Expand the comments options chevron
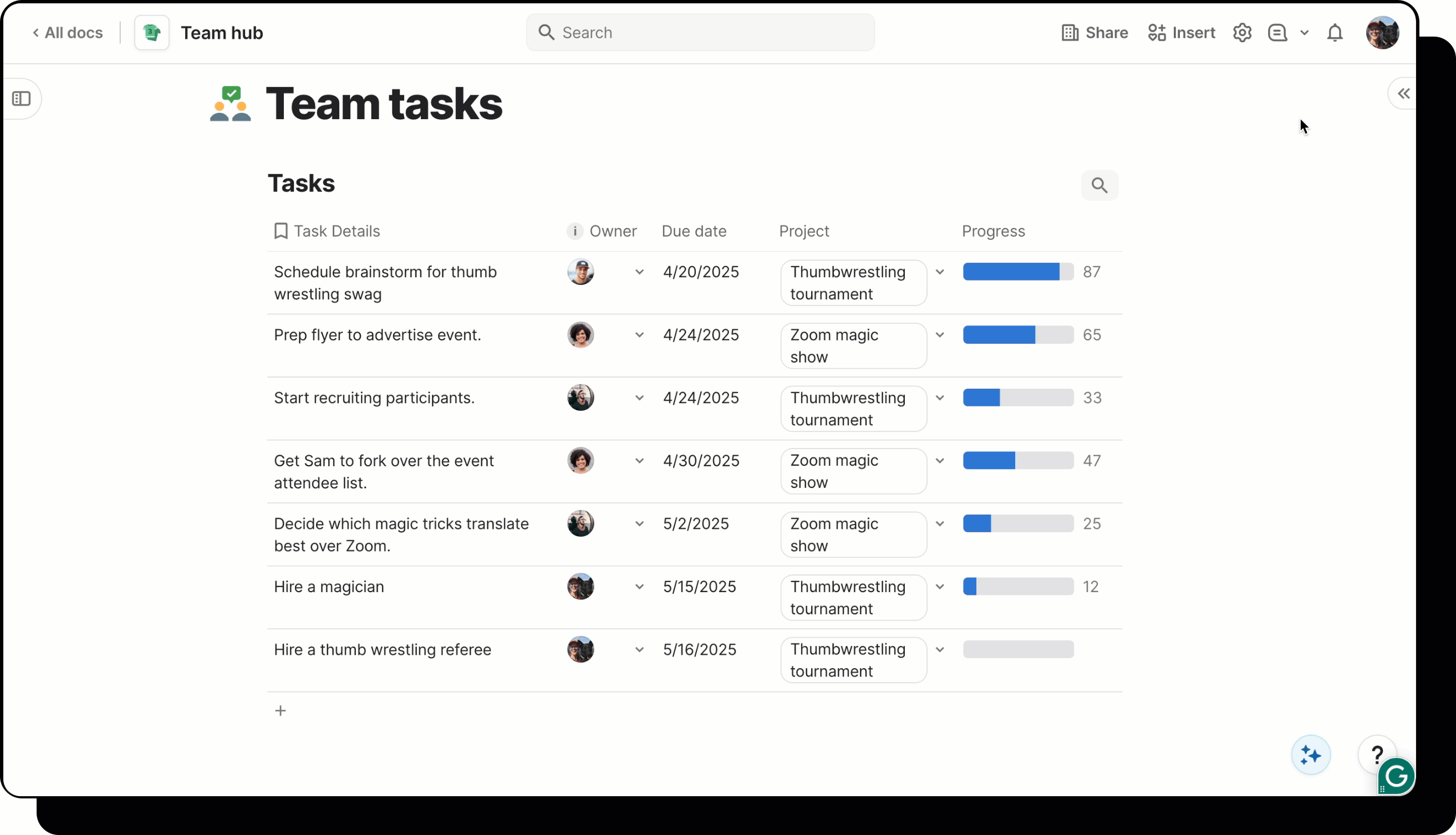Viewport: 1456px width, 835px height. point(1305,33)
